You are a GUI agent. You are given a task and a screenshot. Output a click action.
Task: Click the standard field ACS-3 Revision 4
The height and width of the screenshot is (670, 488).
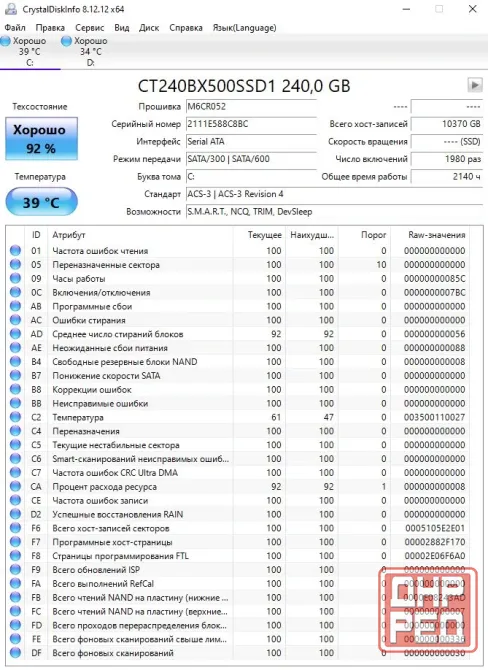tap(334, 194)
